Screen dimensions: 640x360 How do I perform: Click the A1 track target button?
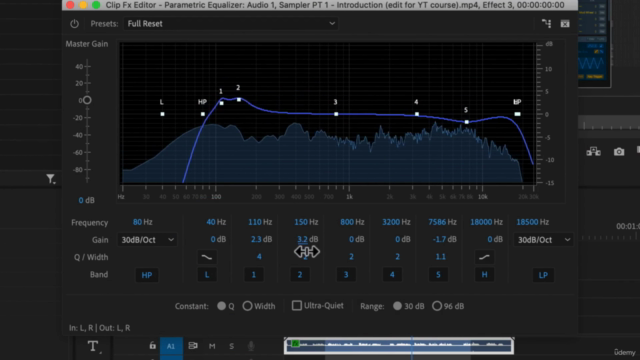pos(171,346)
